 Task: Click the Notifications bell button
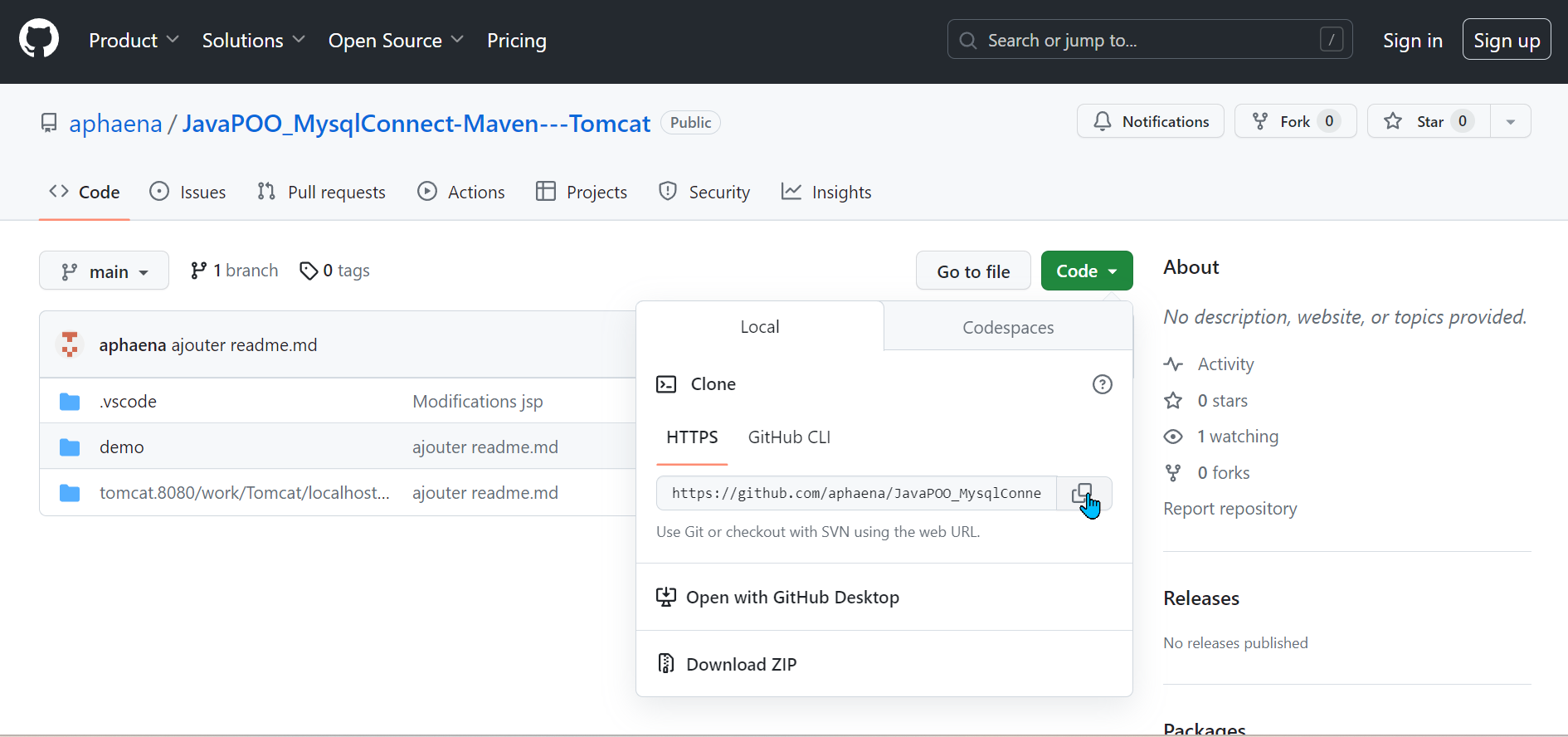[x=1150, y=122]
